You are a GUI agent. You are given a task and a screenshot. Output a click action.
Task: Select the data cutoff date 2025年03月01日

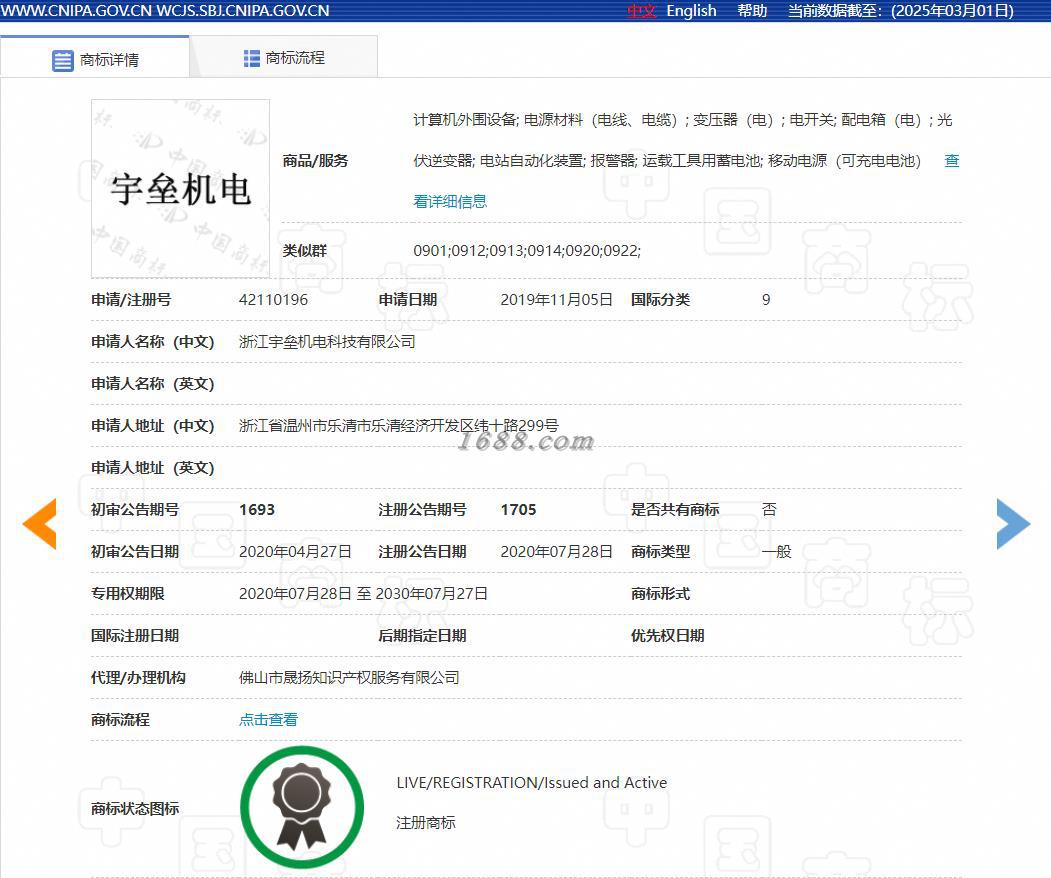click(x=952, y=11)
